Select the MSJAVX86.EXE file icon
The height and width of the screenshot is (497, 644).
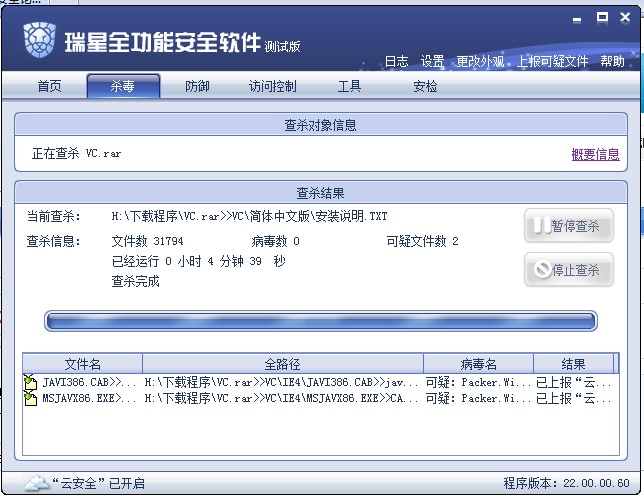click(30, 398)
